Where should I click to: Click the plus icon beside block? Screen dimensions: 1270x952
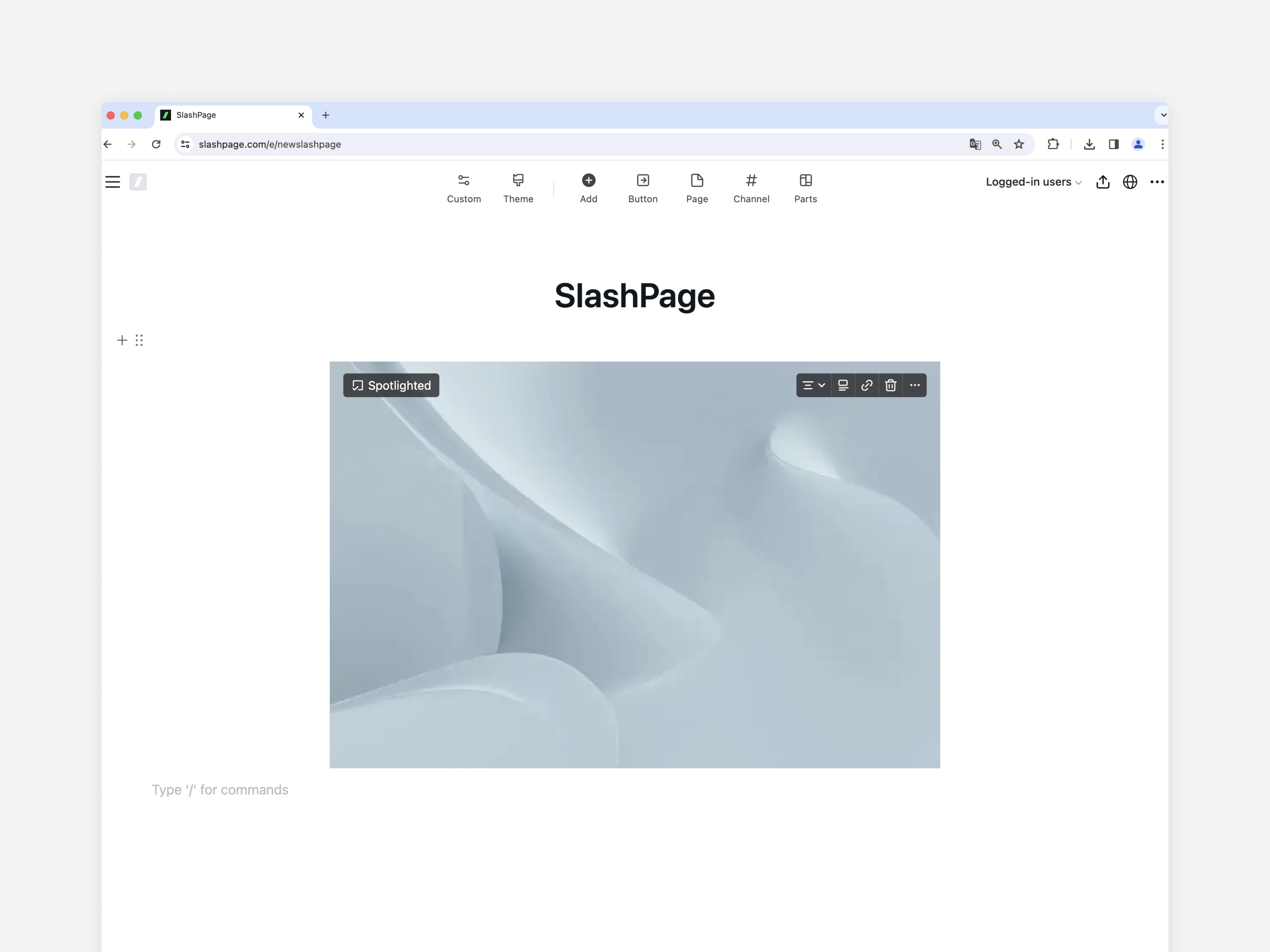coord(122,340)
